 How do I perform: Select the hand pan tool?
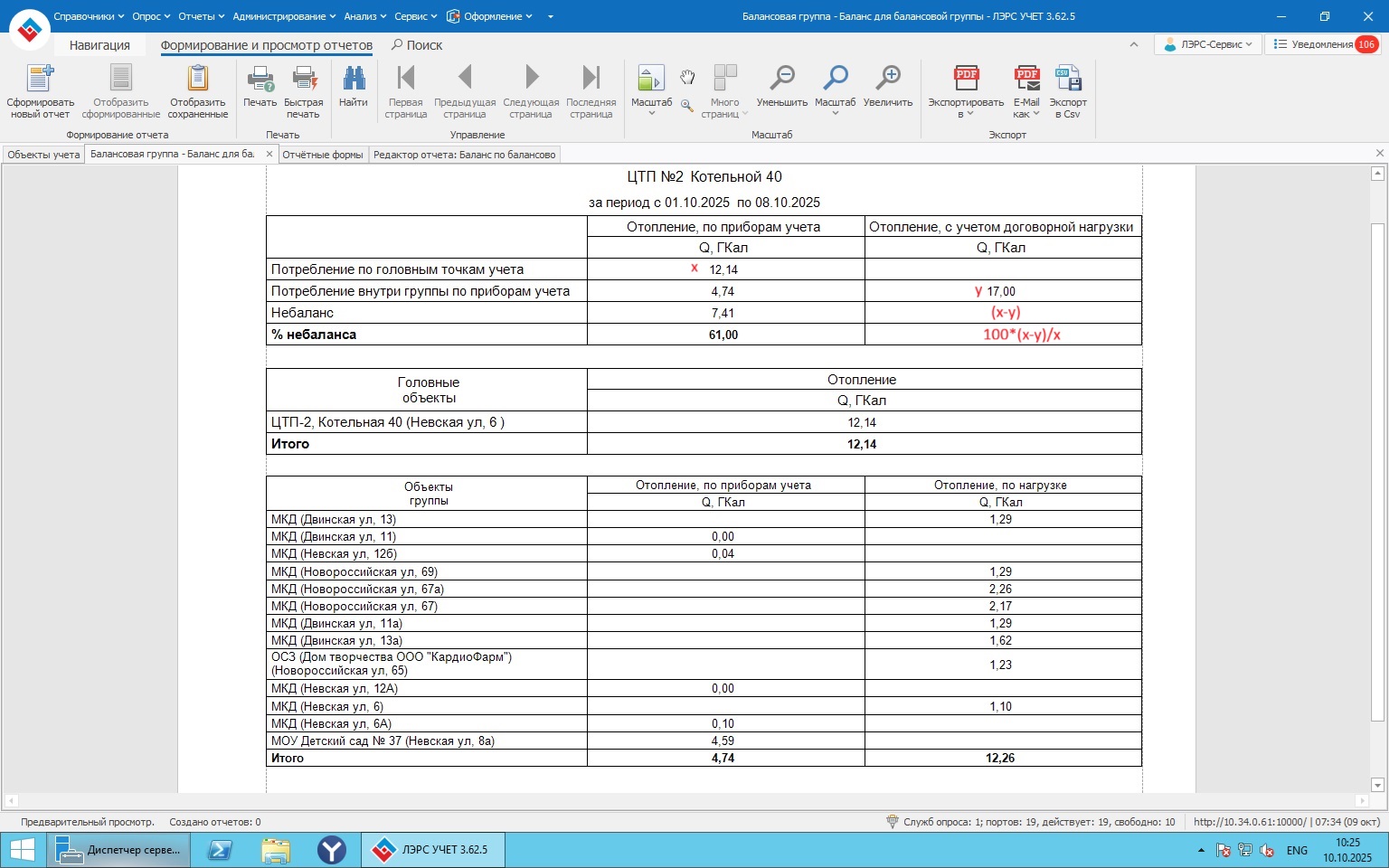[x=687, y=78]
